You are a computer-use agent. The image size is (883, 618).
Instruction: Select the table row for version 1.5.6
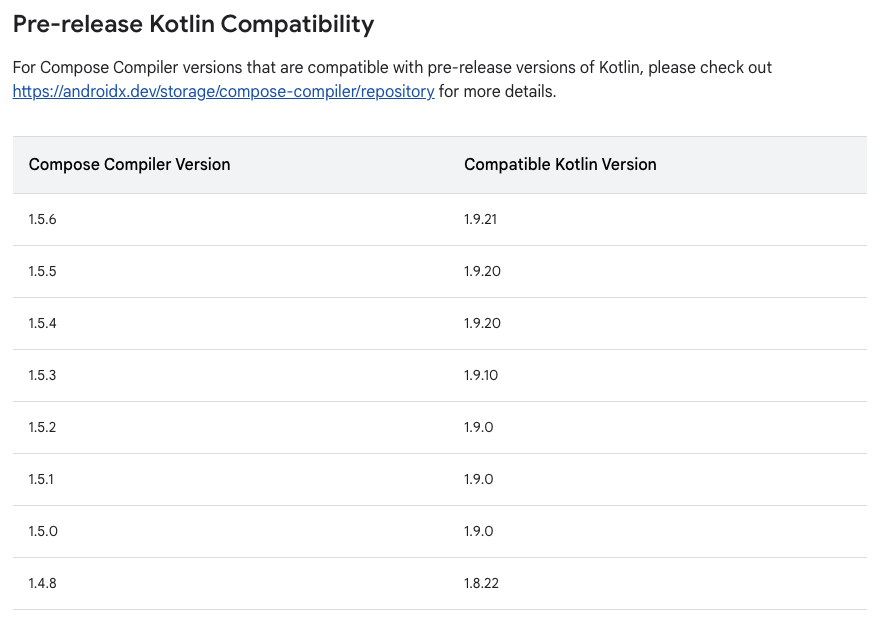[x=42, y=219]
